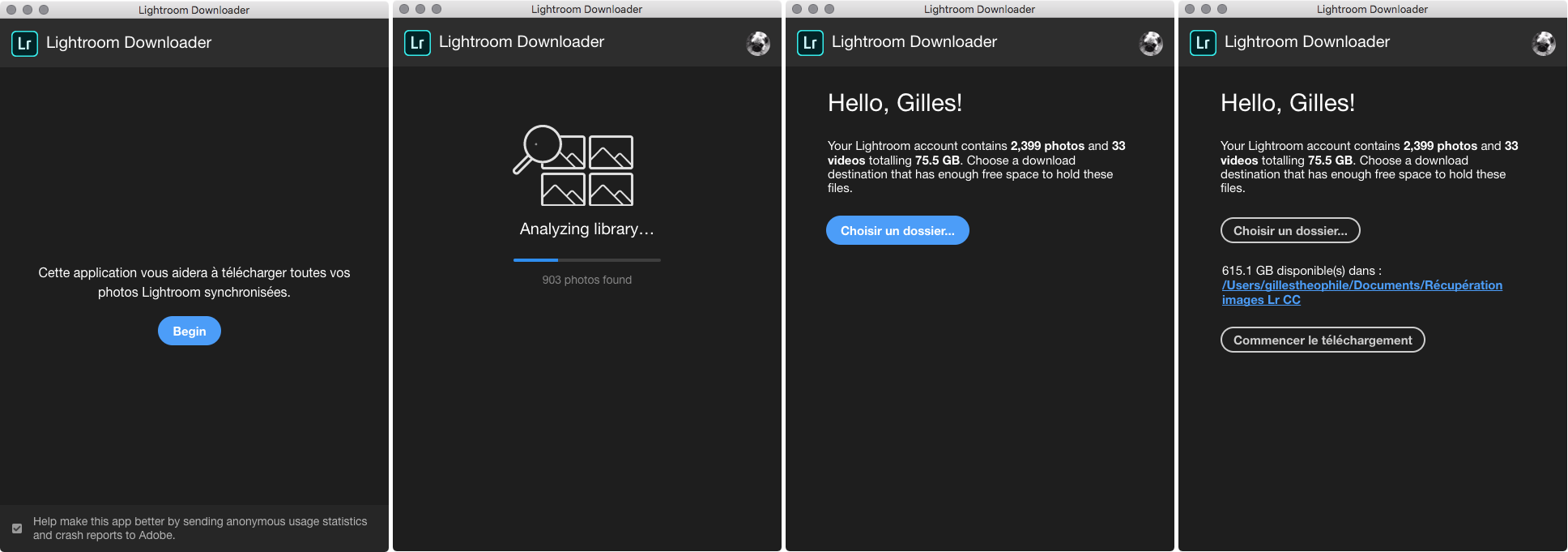This screenshot has width=1568, height=552.
Task: Click the Begin button
Action: 190,331
